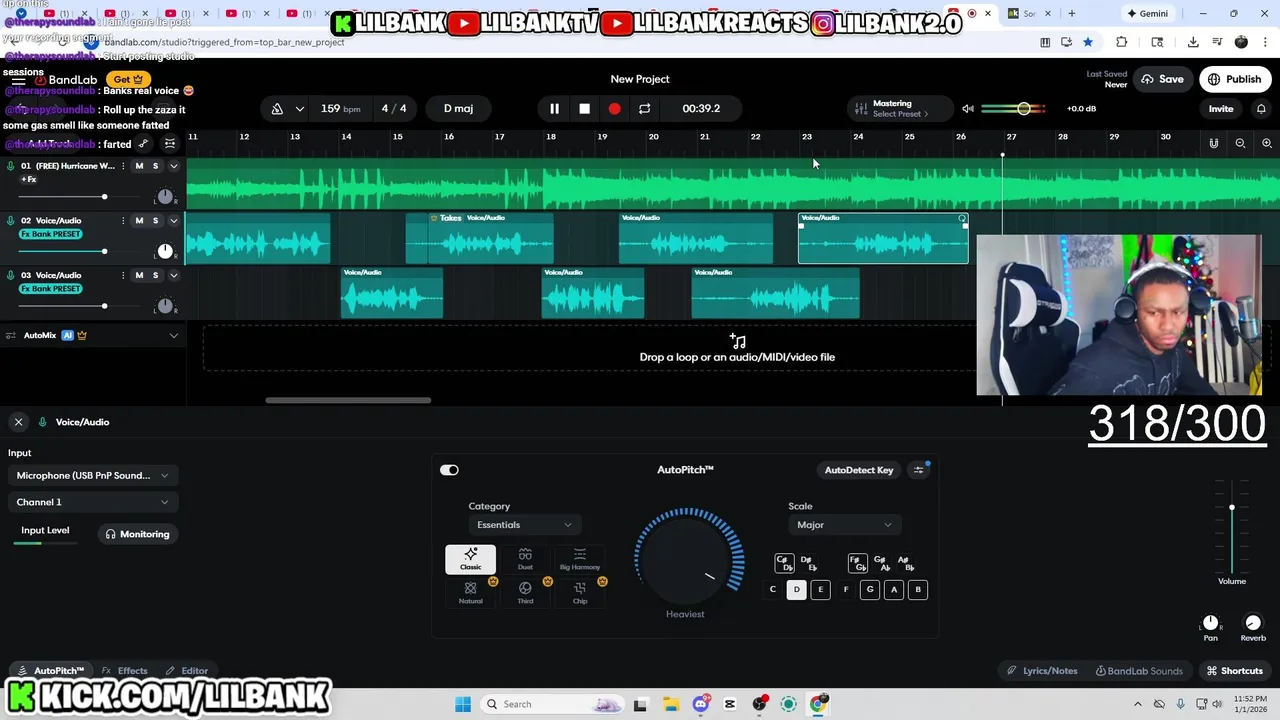Open the notifications bell
This screenshot has height=720, width=1280.
point(1261,108)
